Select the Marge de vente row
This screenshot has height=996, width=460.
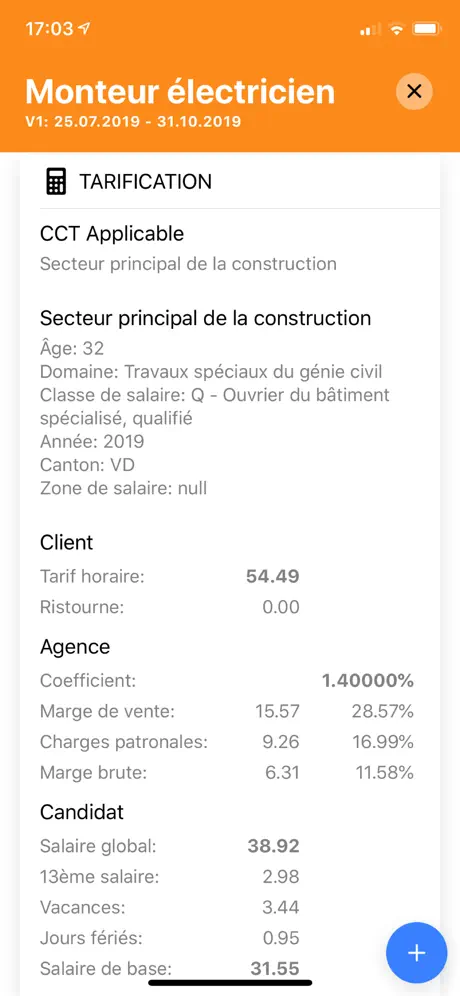[x=227, y=711]
